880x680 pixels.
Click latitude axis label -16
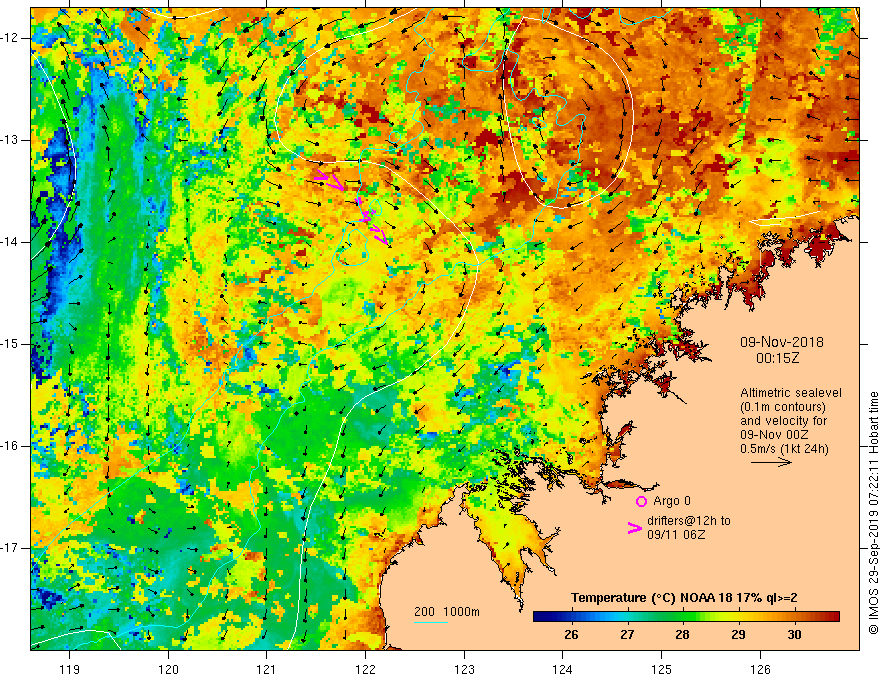[10, 447]
